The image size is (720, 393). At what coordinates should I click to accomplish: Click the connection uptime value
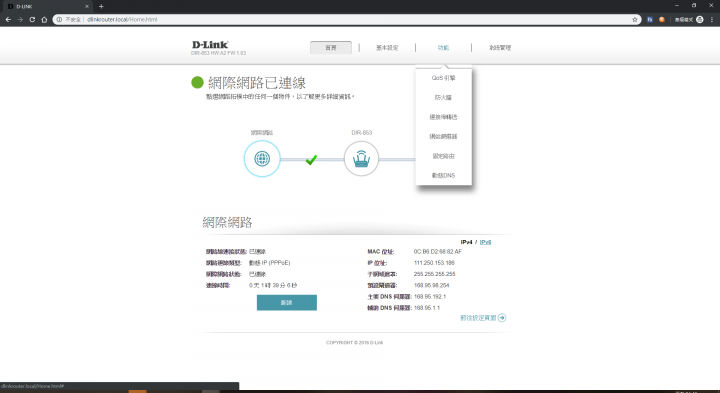pos(273,286)
